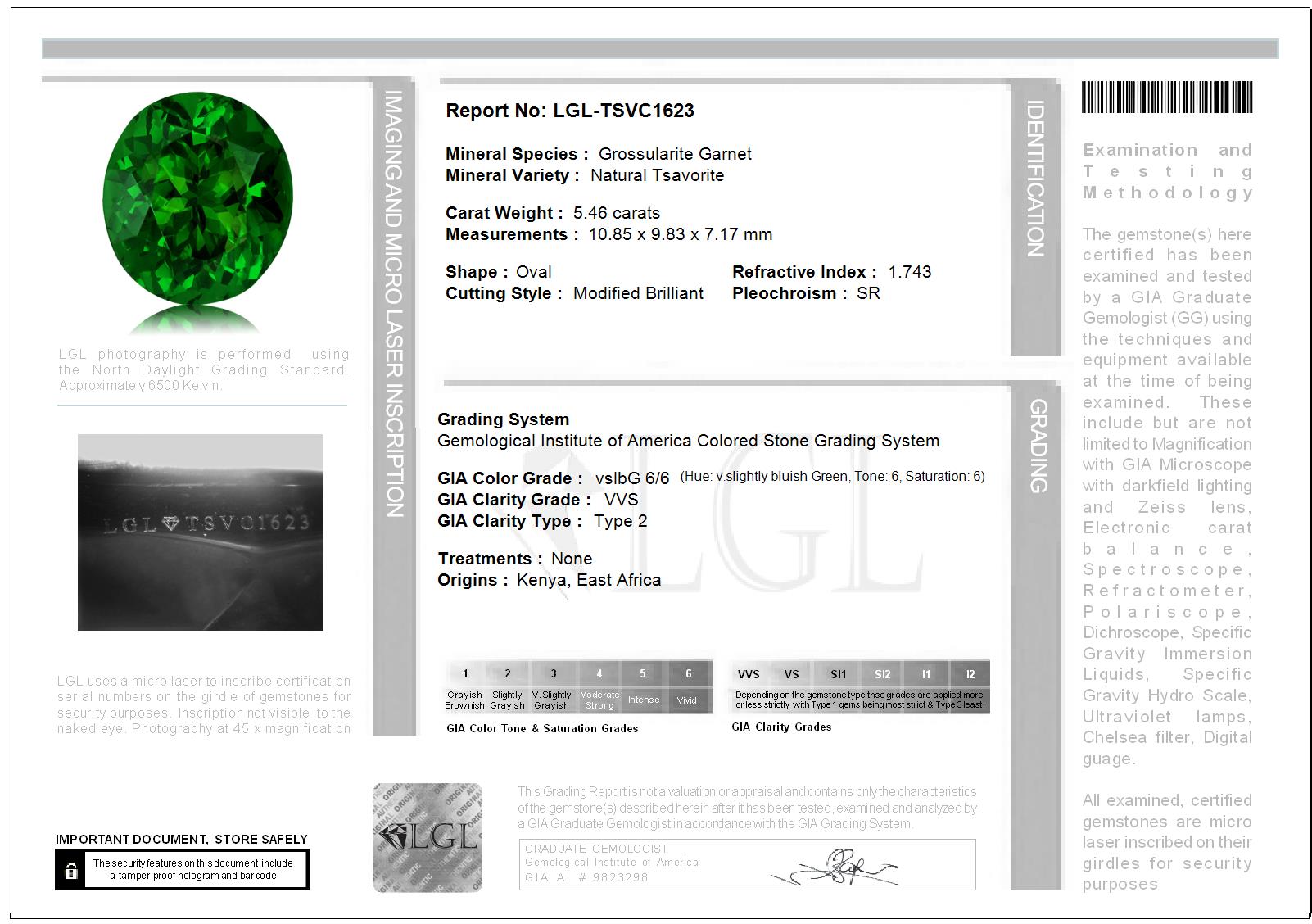
Task: Click the padlock security icon
Action: 71,871
